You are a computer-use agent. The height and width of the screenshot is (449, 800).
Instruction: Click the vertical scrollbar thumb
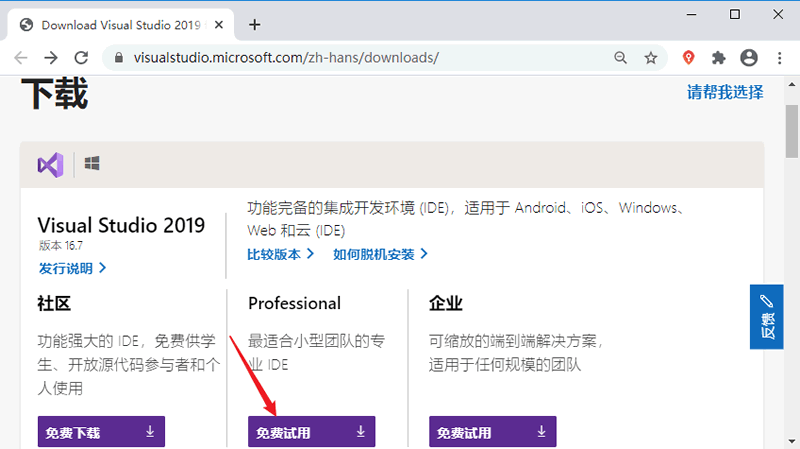pyautogui.click(x=792, y=132)
